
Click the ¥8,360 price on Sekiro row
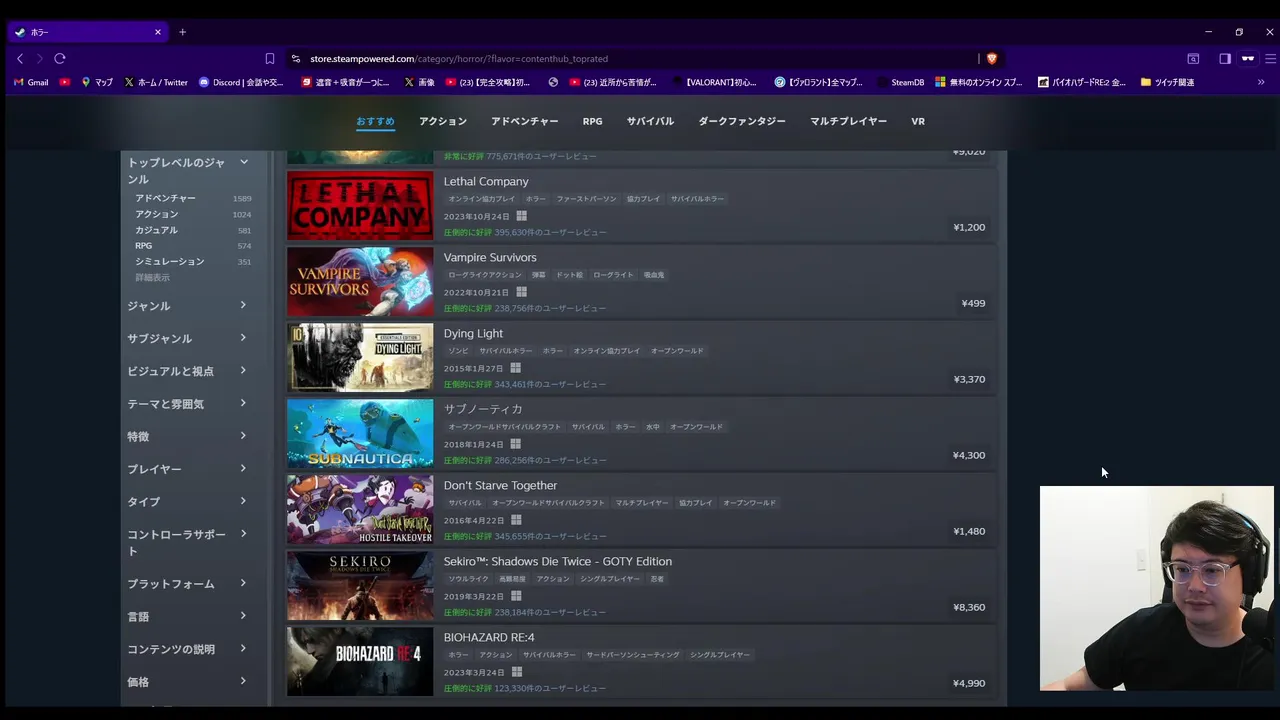pyautogui.click(x=969, y=607)
